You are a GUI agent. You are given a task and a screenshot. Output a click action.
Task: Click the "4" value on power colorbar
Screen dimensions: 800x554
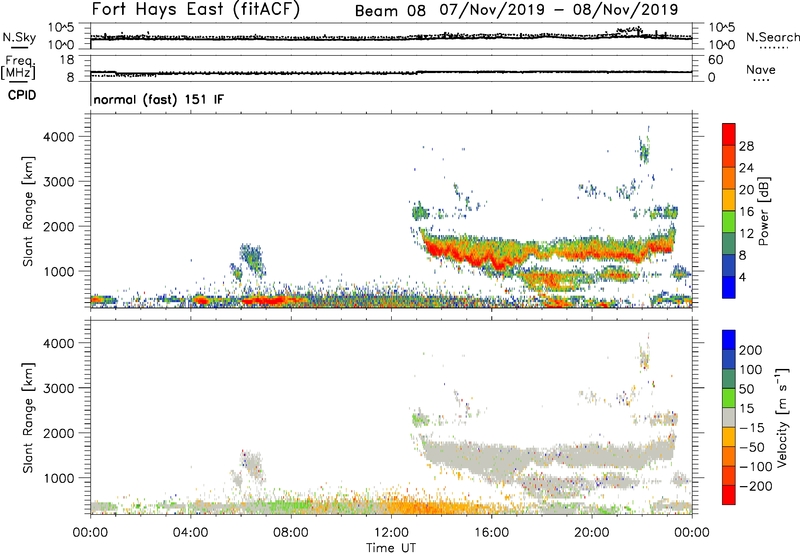tap(742, 277)
